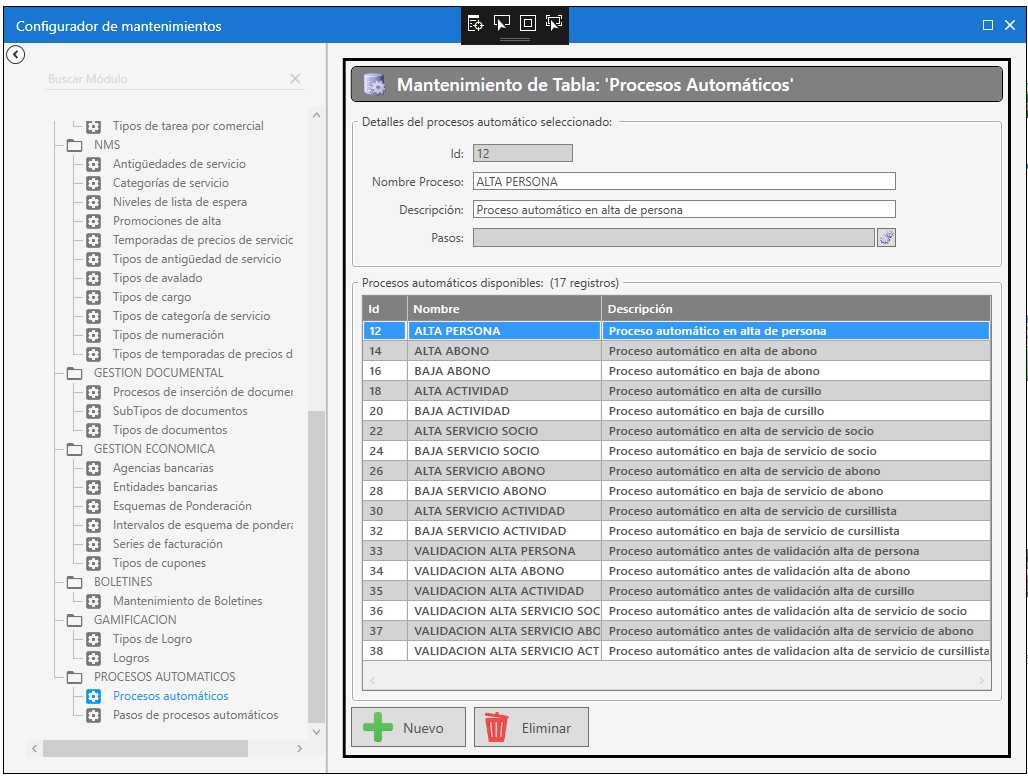The image size is (1028, 777).
Task: Select the VALIDACION ALTA PERSONA row
Action: pyautogui.click(x=676, y=551)
